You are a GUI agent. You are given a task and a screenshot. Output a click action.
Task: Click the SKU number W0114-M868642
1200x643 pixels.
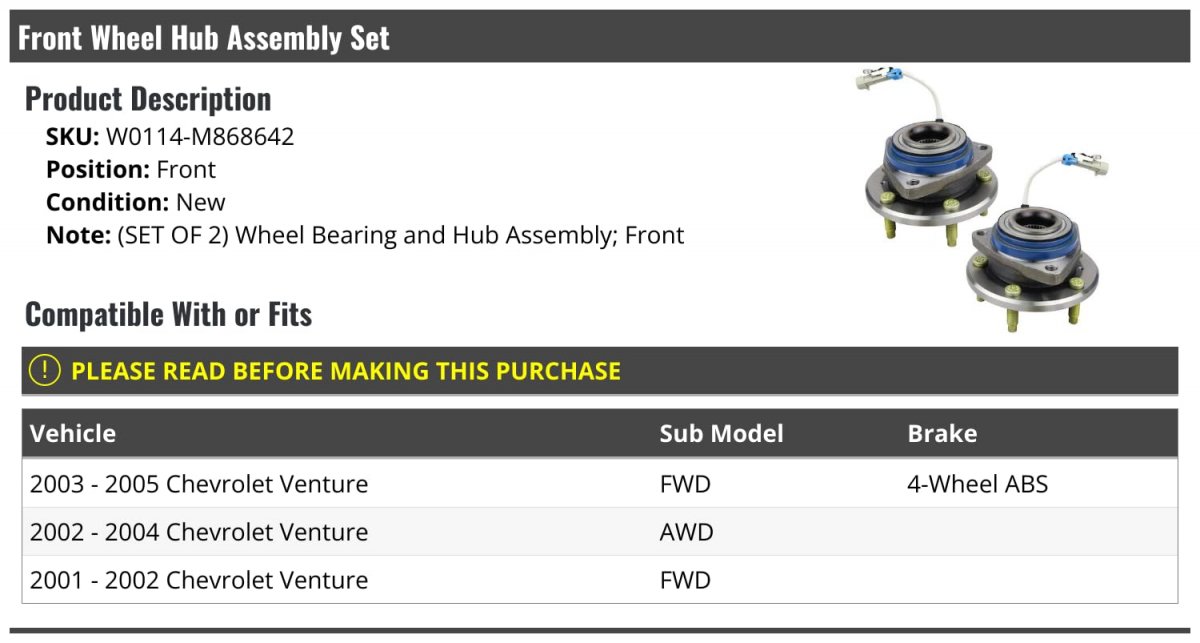[200, 137]
